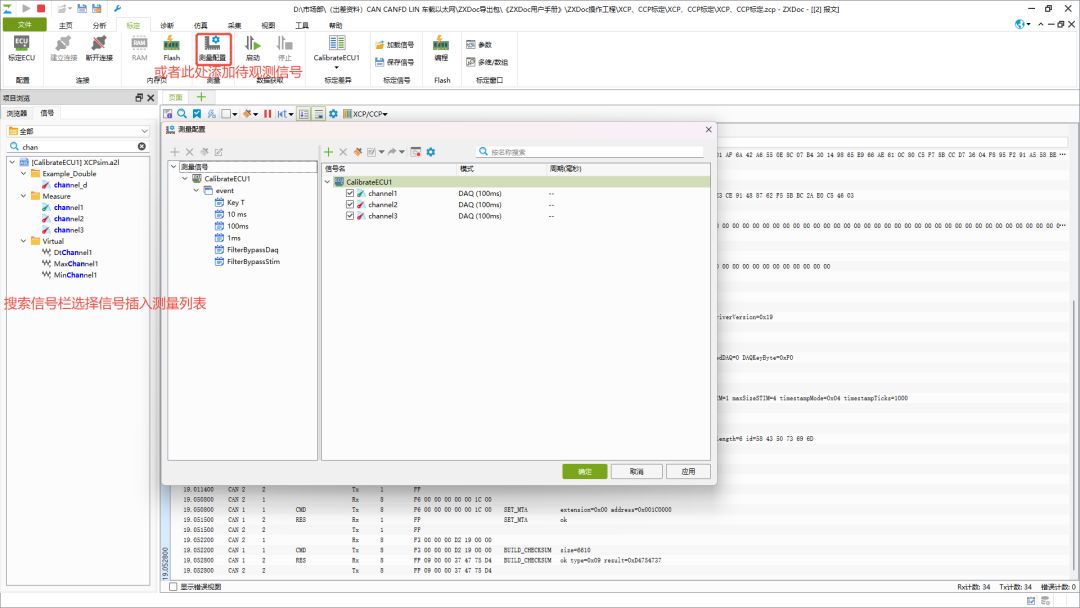Click the broom clear icon in dialog right toolbar
The image size is (1080, 608).
pos(357,152)
